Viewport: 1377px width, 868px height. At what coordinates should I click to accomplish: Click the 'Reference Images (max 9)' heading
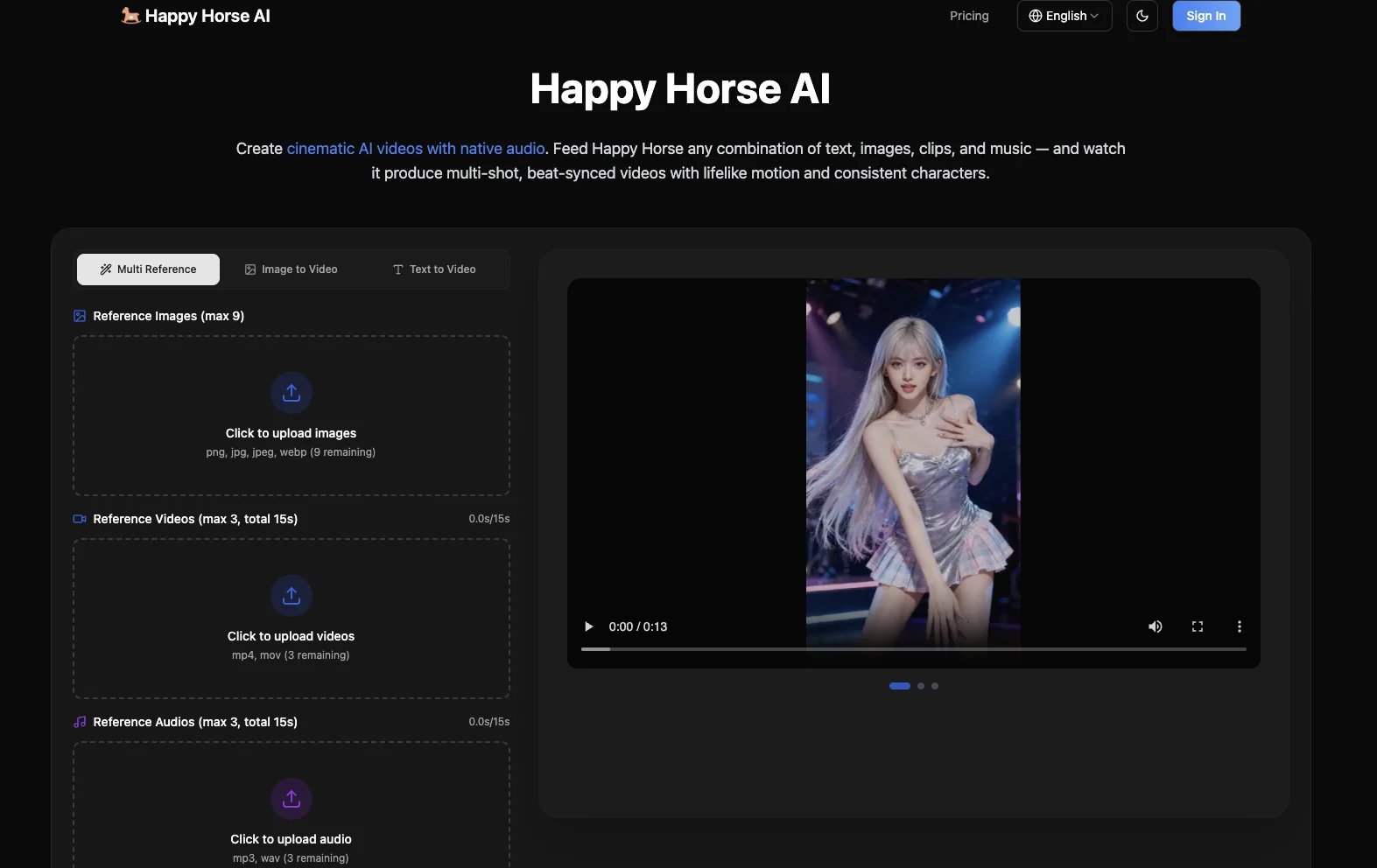tap(169, 316)
